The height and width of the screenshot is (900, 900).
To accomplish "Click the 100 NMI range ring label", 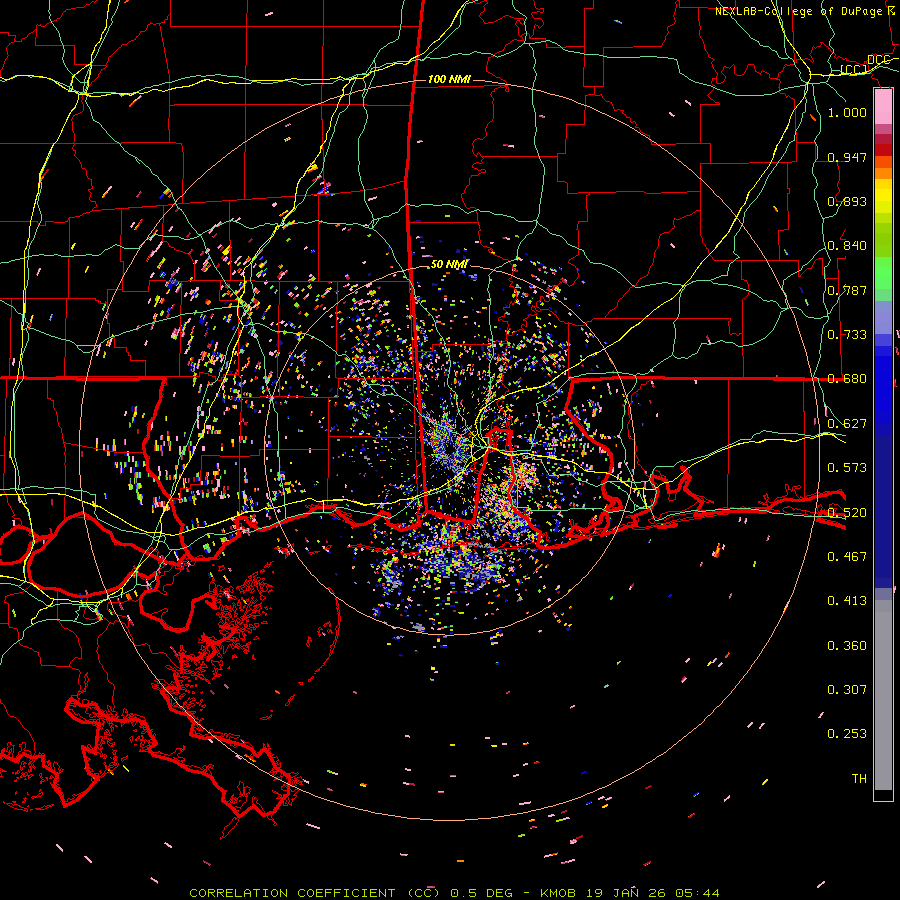I will [x=449, y=79].
